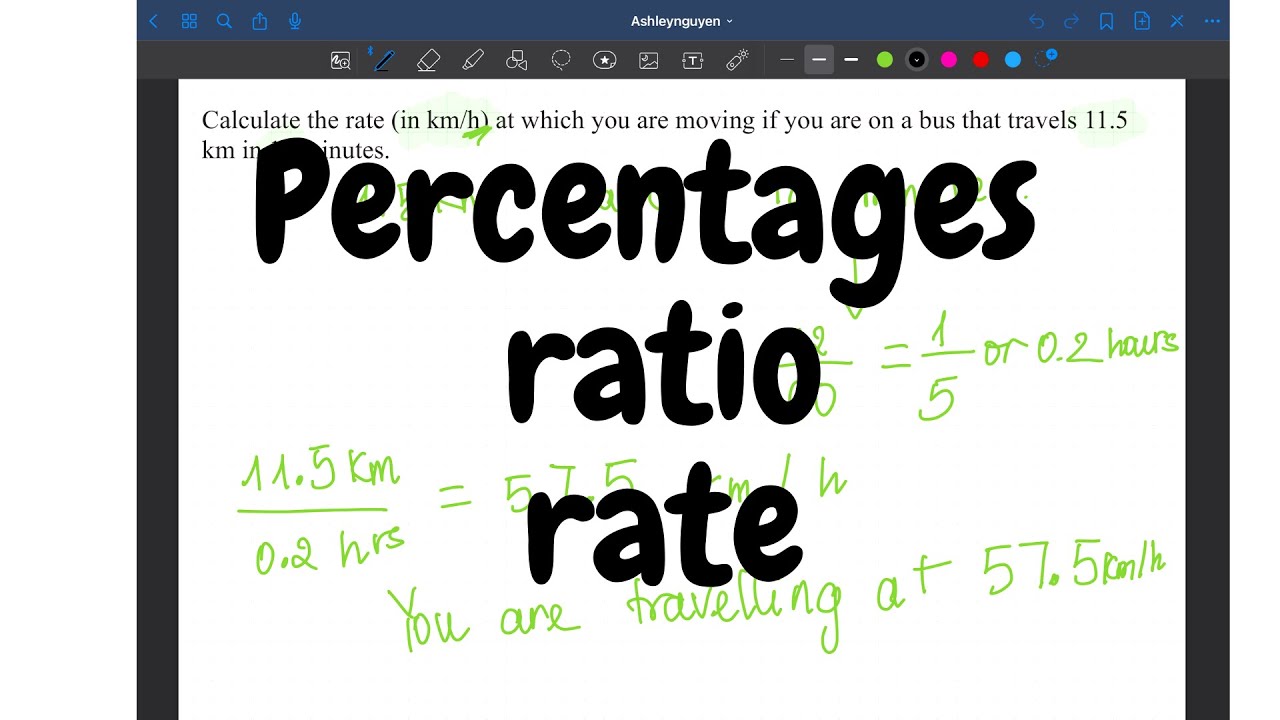Open the Ashleynguyen document title dropdown
This screenshot has width=1280, height=720.
682,21
